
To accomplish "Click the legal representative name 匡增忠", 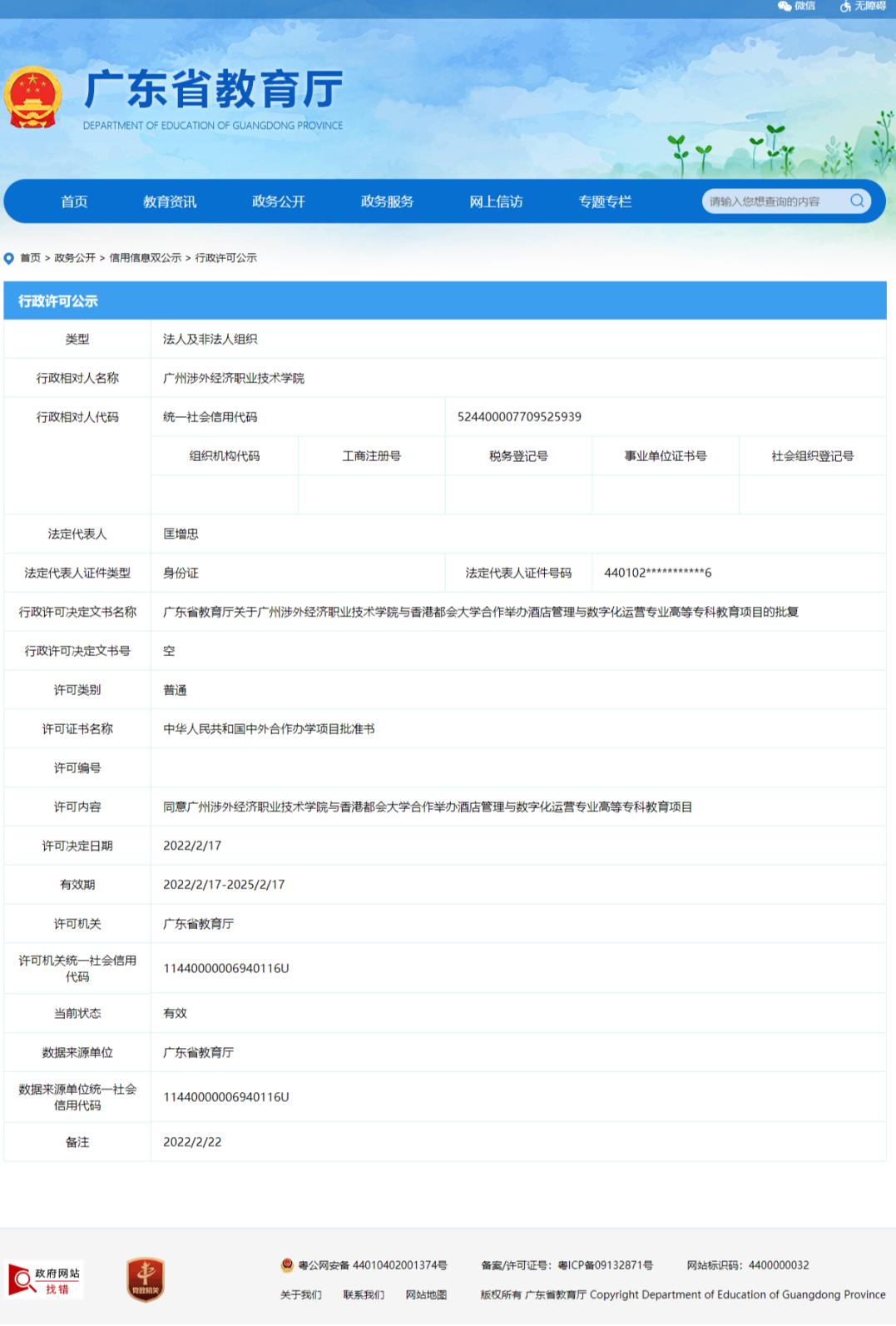I will click(181, 534).
